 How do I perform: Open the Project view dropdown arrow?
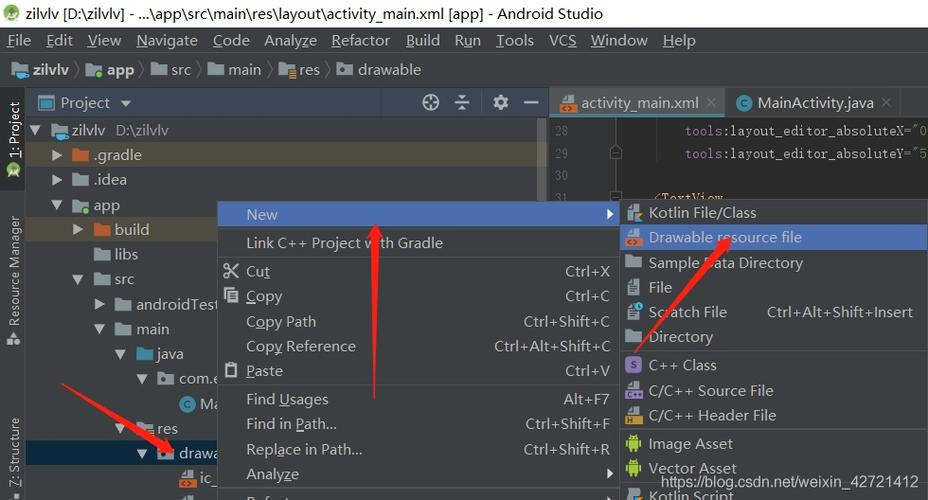pos(125,104)
